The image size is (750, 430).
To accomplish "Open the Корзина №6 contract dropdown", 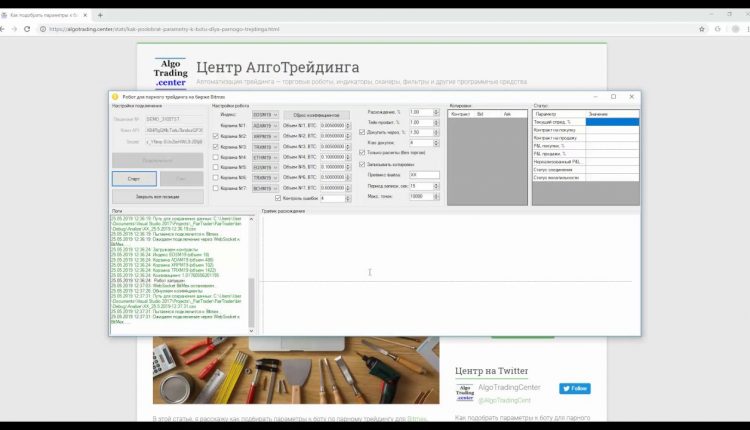I will coord(265,178).
